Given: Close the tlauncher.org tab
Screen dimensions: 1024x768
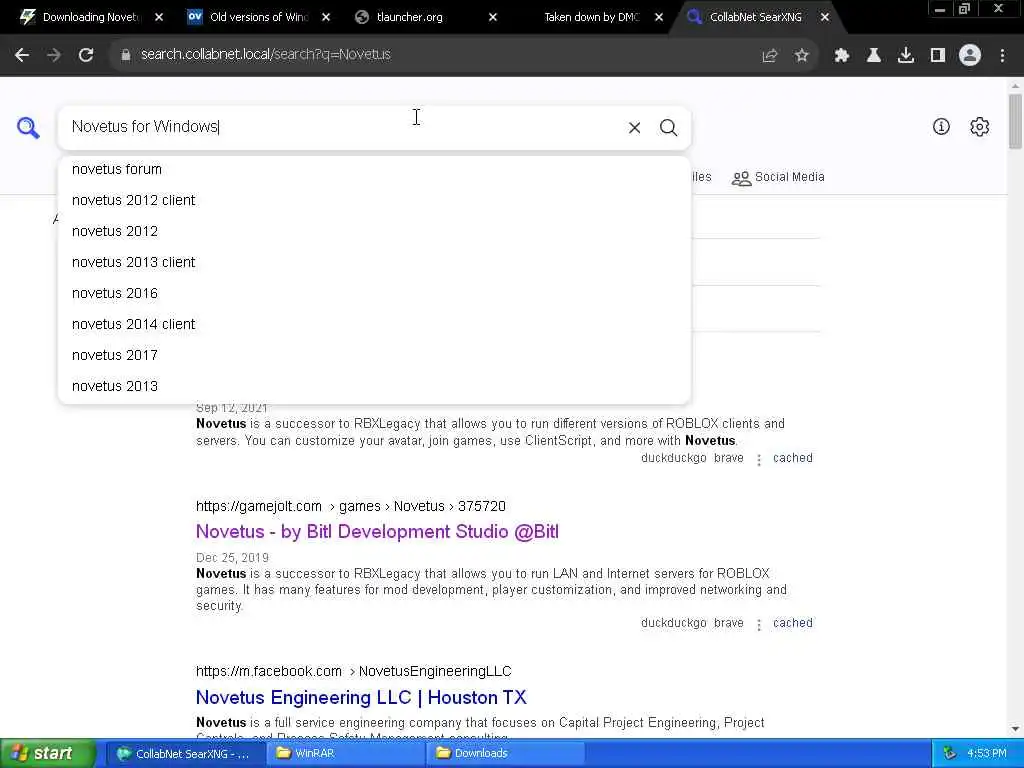Looking at the screenshot, I should tap(493, 17).
